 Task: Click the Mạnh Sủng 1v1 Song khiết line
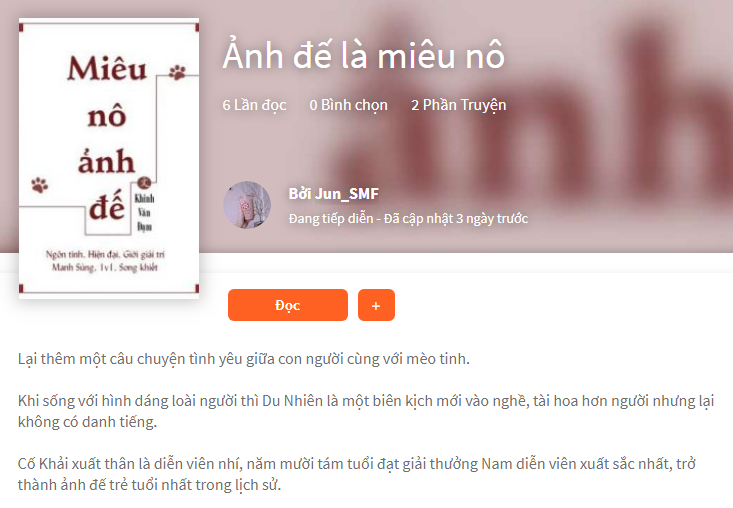point(105,267)
